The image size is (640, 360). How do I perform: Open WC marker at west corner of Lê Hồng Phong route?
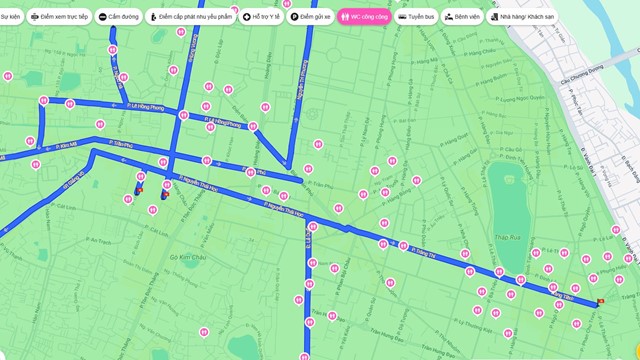[x=44, y=101]
